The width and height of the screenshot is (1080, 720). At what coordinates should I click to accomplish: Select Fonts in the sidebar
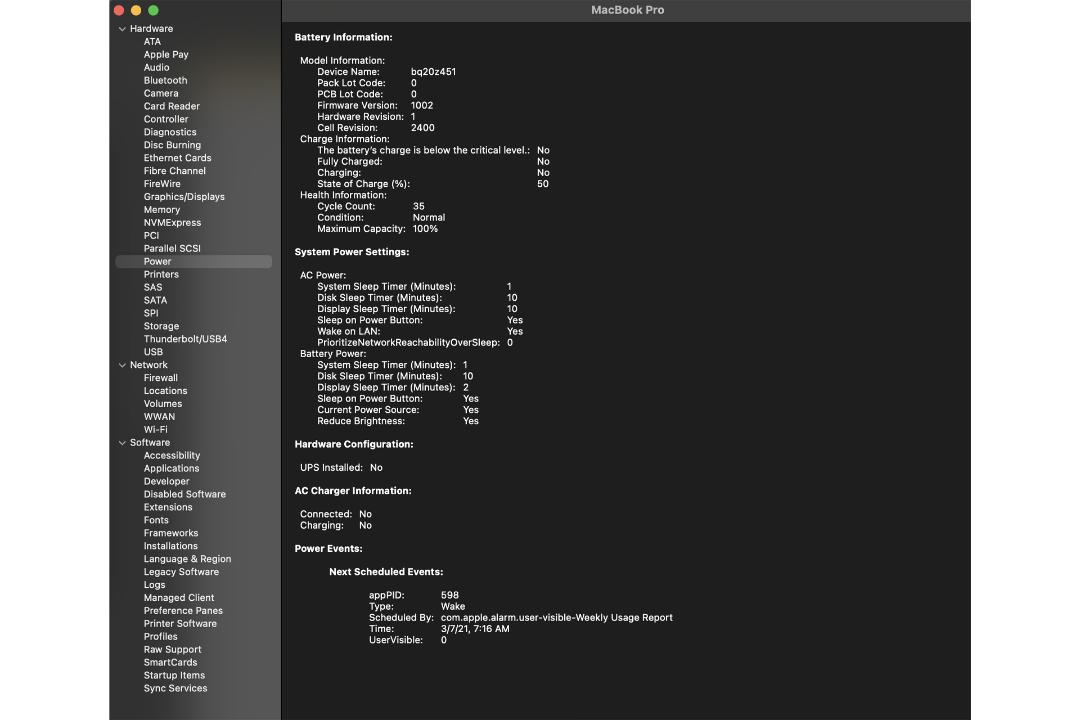[x=156, y=520]
